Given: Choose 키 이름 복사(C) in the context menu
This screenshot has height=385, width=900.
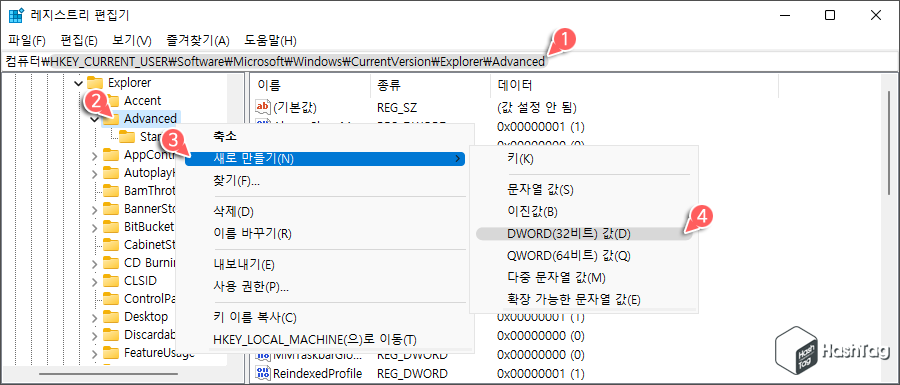Looking at the screenshot, I should pyautogui.click(x=325, y=317).
